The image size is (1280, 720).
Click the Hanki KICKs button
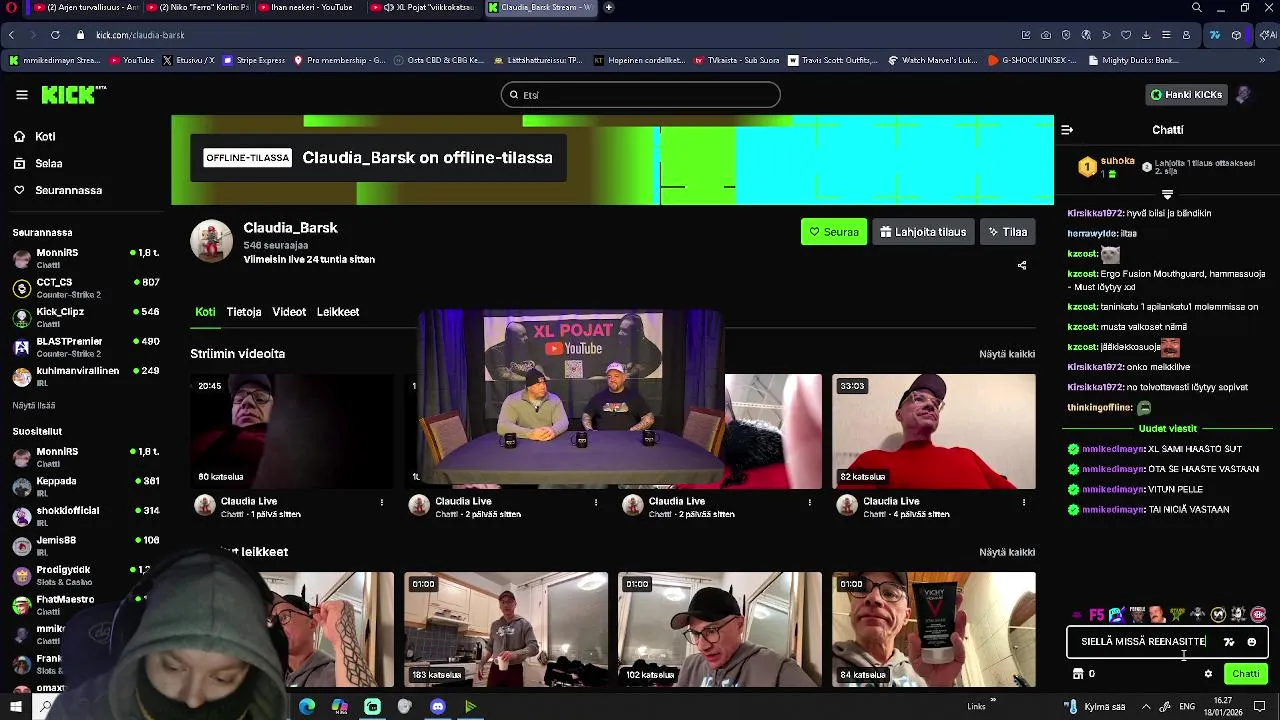coord(1187,95)
